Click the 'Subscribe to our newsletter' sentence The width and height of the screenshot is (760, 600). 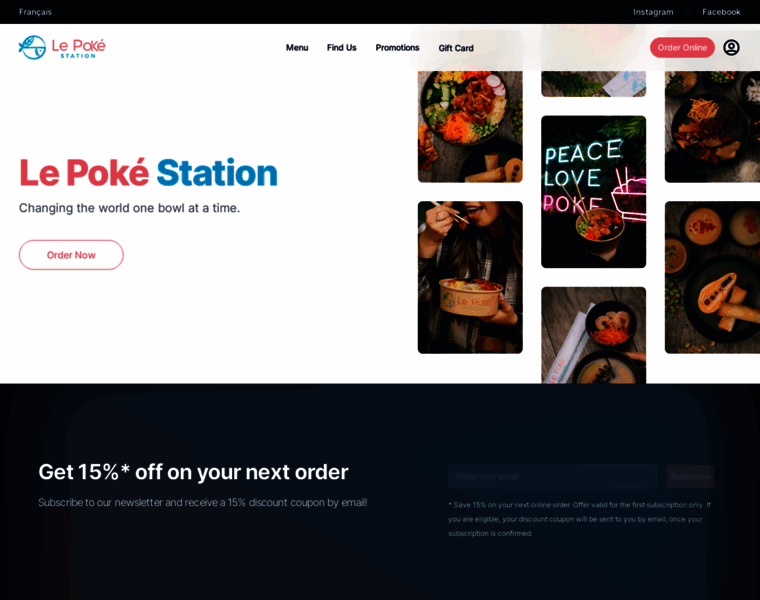[x=203, y=503]
